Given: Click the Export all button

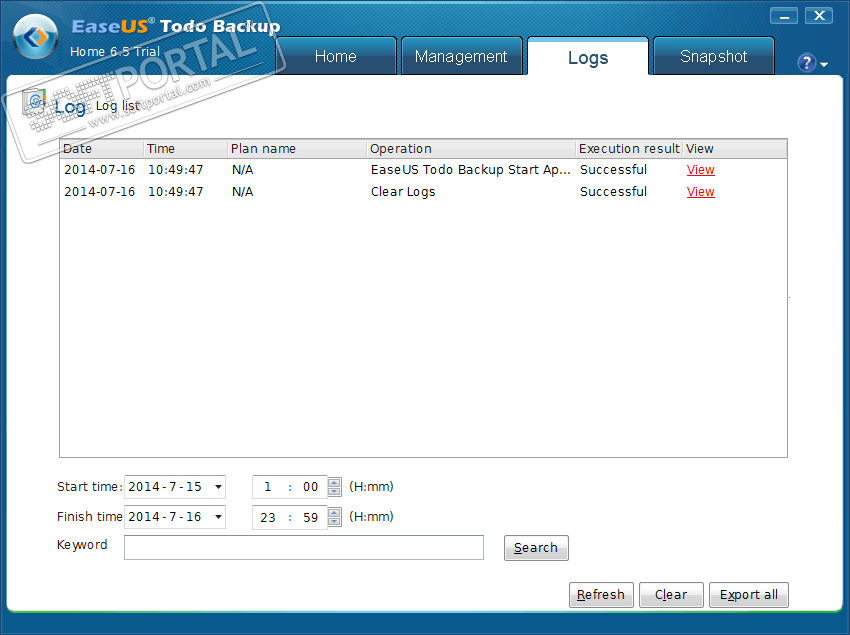Looking at the screenshot, I should click(x=749, y=595).
